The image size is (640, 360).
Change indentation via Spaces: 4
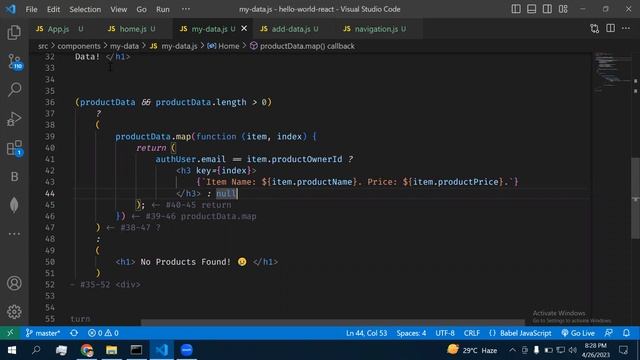[411, 333]
